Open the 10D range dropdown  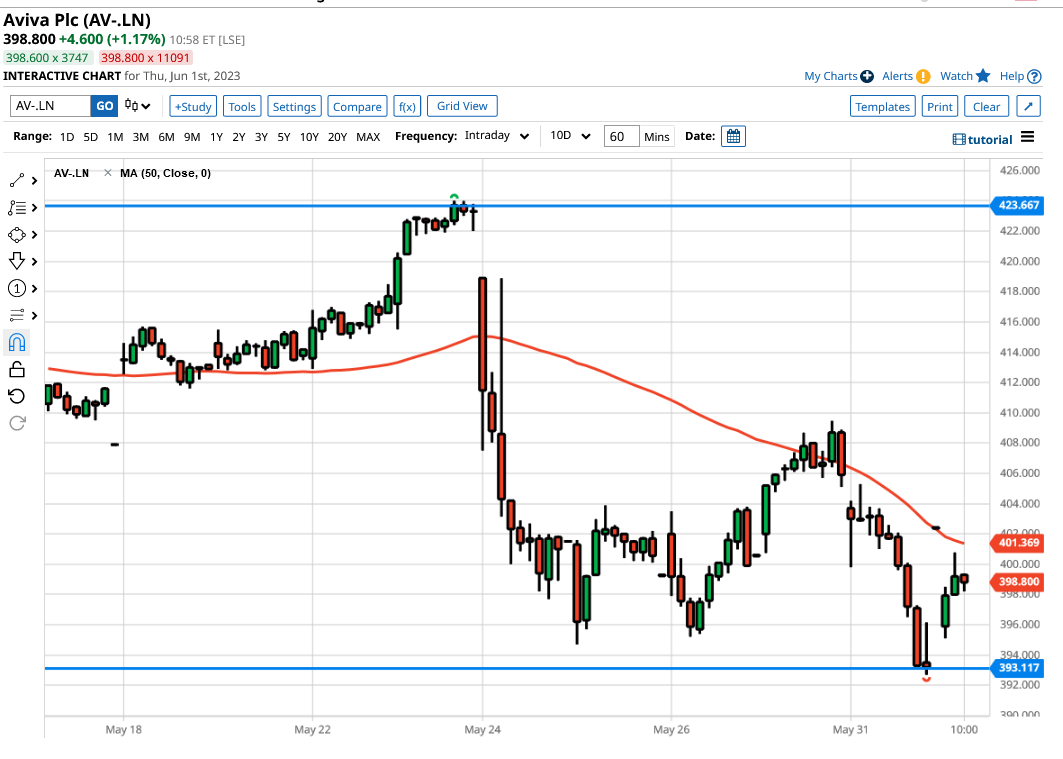click(x=567, y=136)
